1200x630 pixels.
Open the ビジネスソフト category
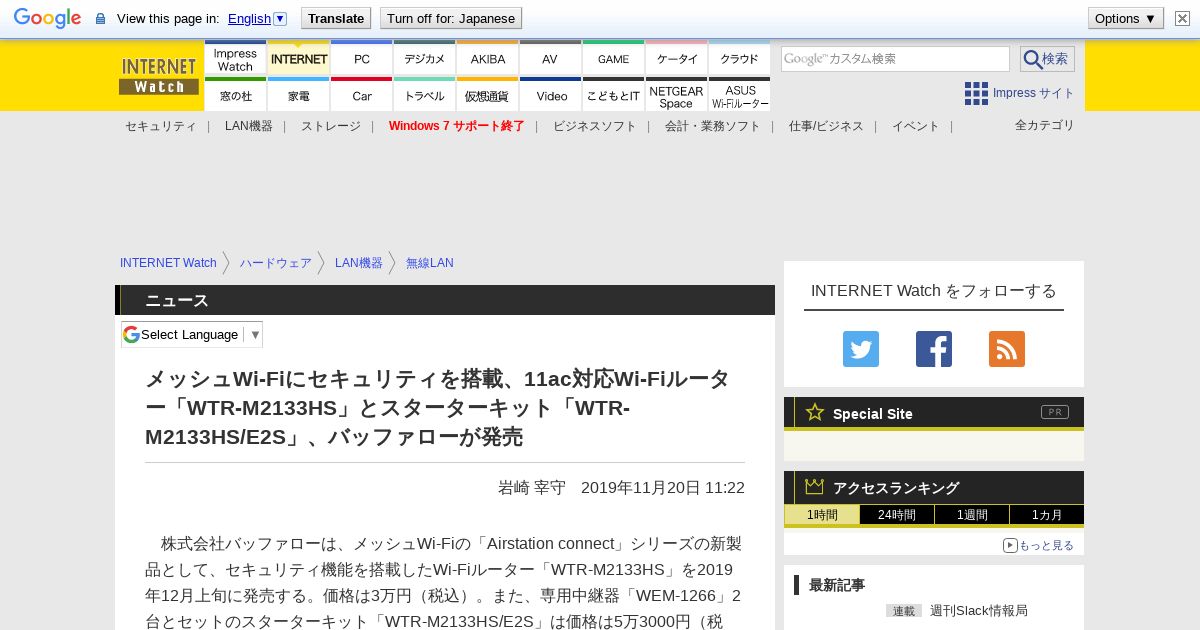595,126
